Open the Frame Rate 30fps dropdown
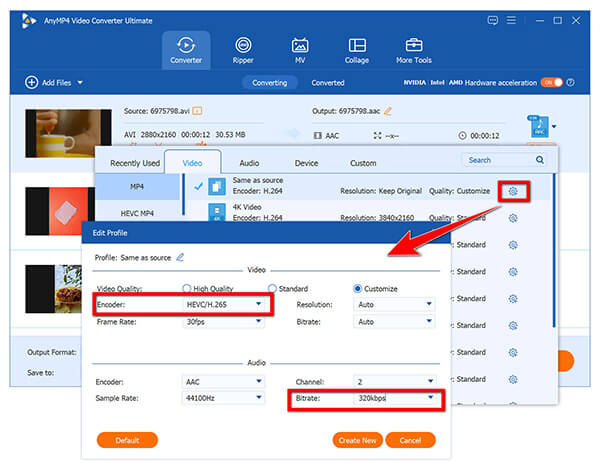 click(223, 322)
